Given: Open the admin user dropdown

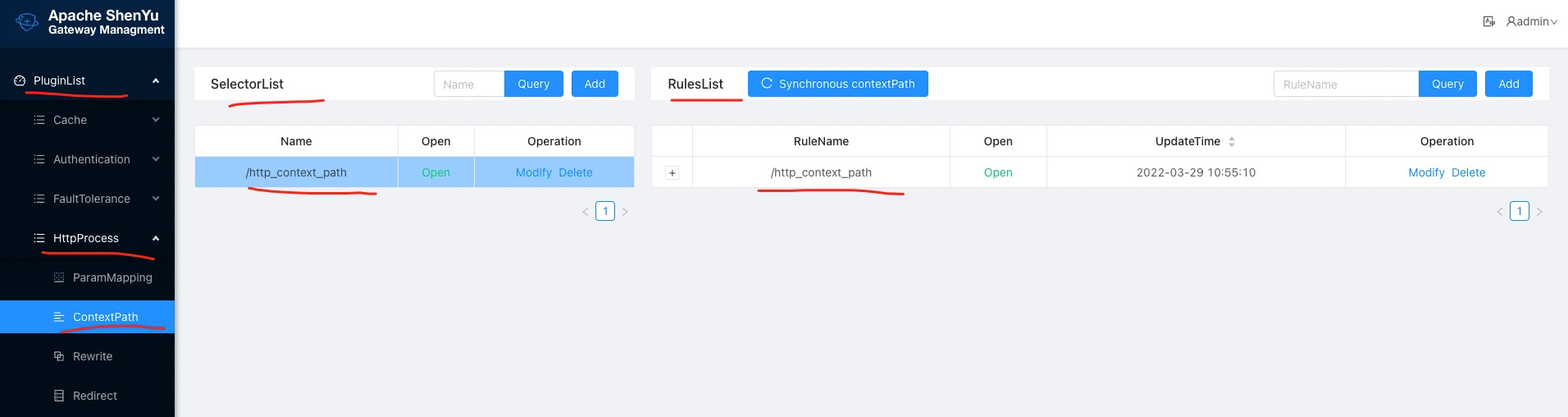Looking at the screenshot, I should tap(1531, 21).
